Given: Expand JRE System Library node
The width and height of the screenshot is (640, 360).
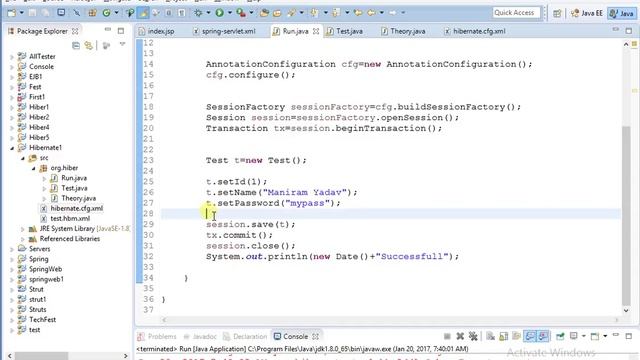Looking at the screenshot, I should [22, 229].
